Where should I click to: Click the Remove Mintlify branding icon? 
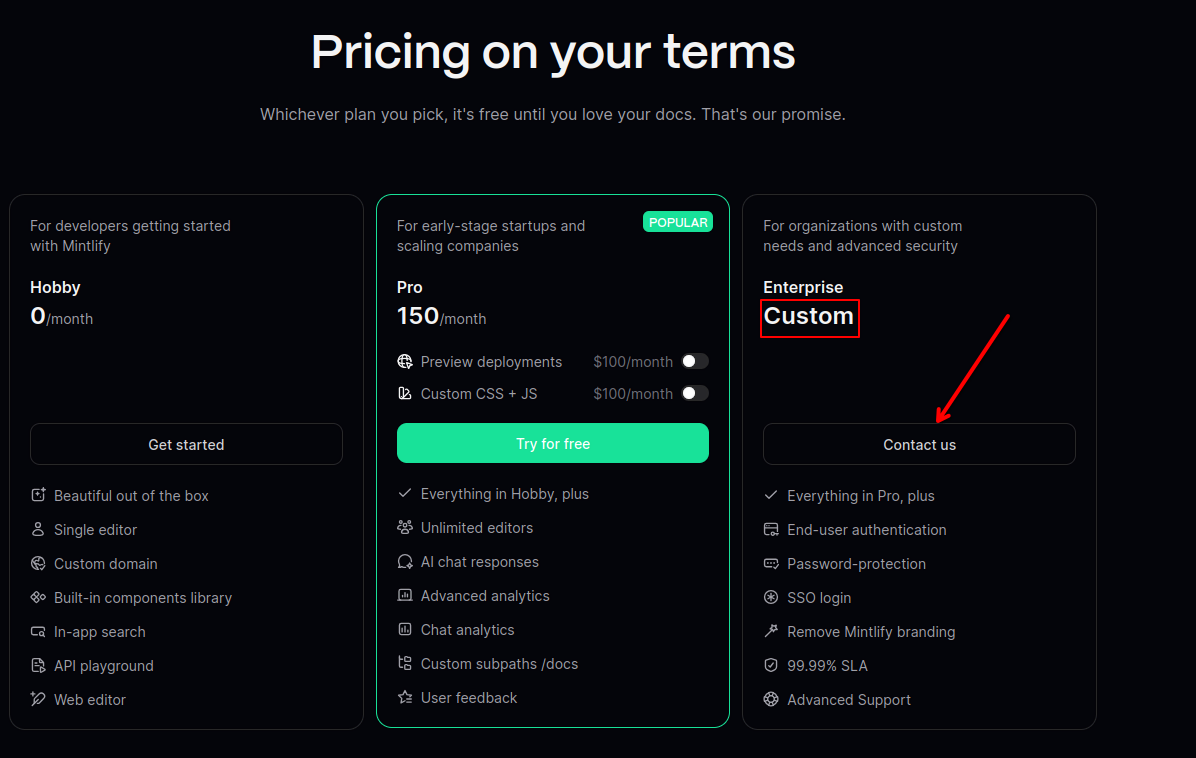771,631
